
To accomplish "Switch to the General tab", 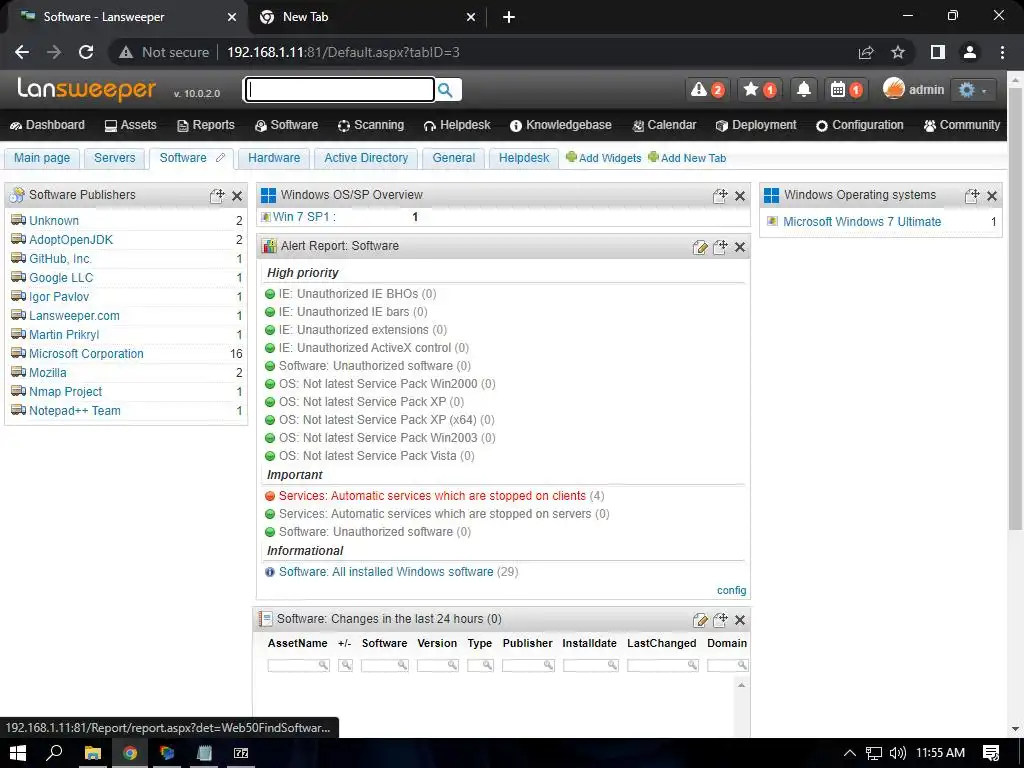I will [453, 158].
